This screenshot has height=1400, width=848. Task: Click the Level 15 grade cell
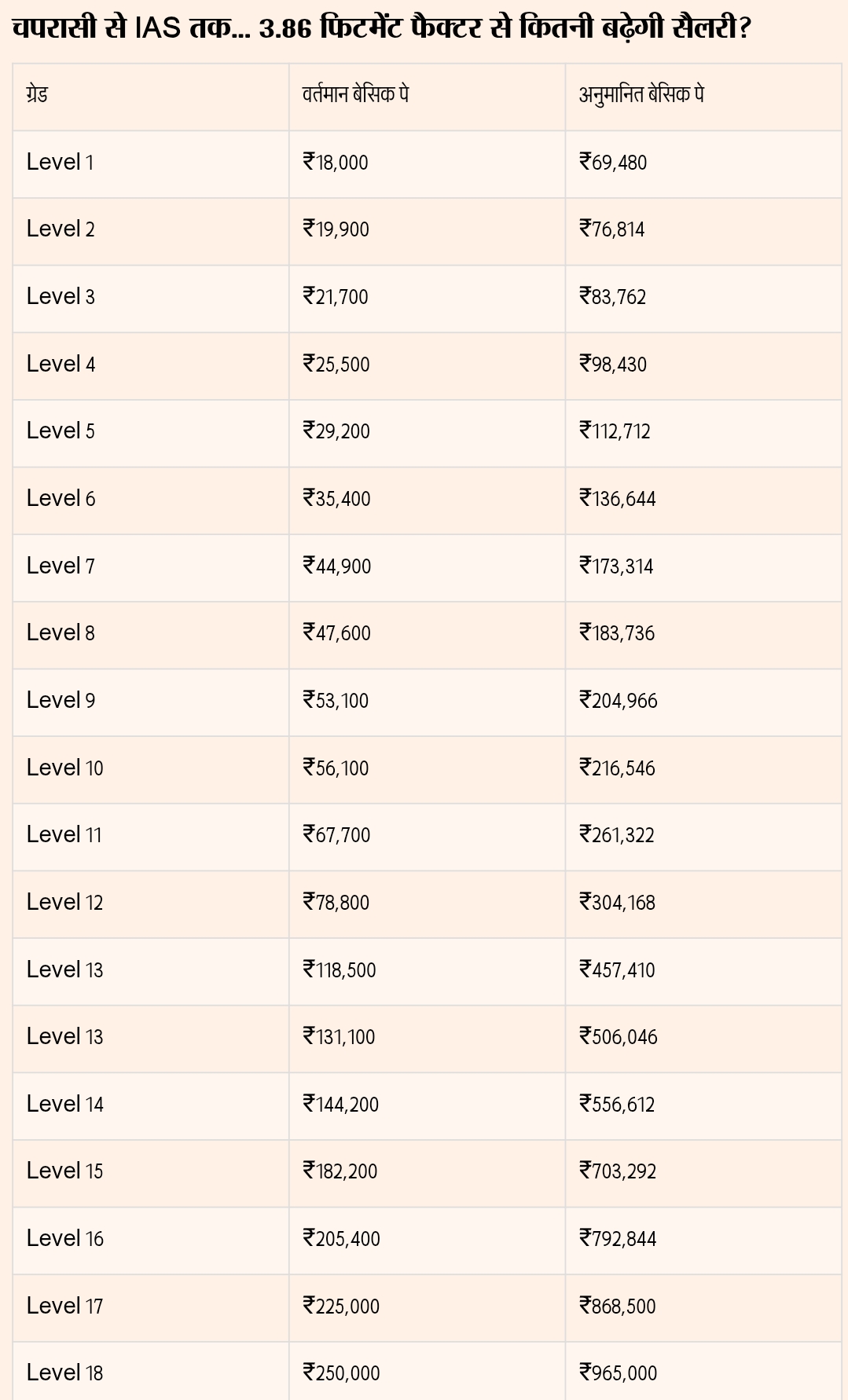coord(64,1171)
